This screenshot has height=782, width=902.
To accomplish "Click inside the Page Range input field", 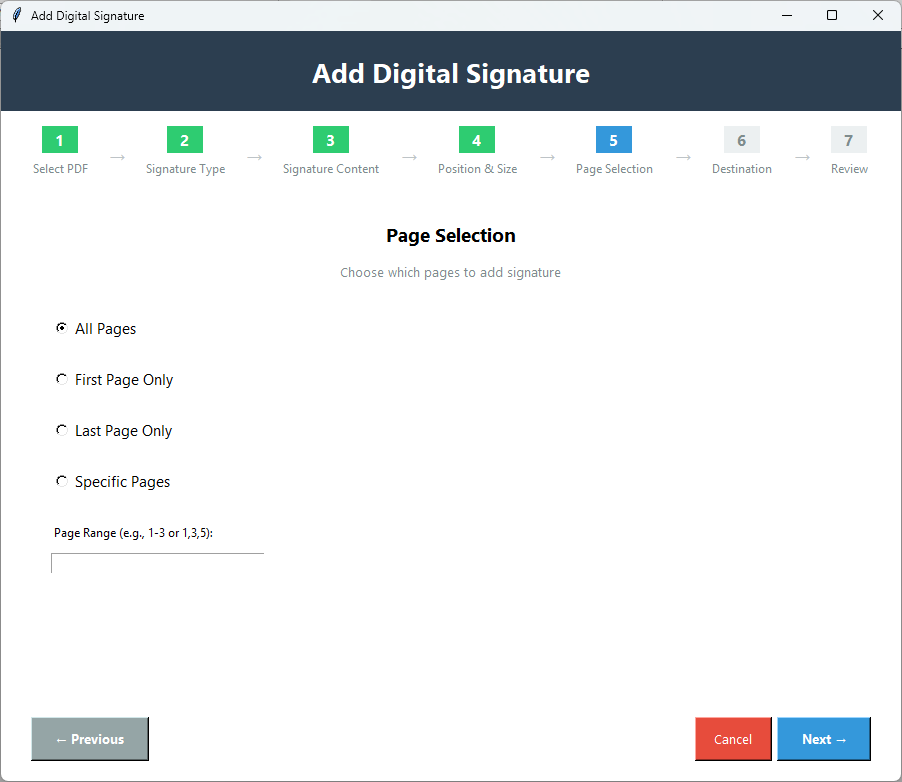I will [x=156, y=562].
